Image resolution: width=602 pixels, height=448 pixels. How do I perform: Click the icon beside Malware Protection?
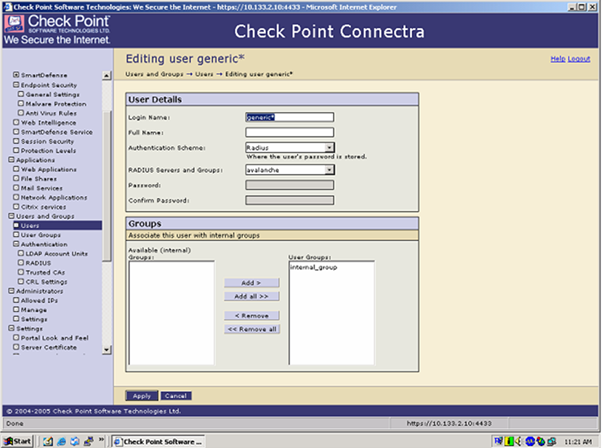point(21,103)
